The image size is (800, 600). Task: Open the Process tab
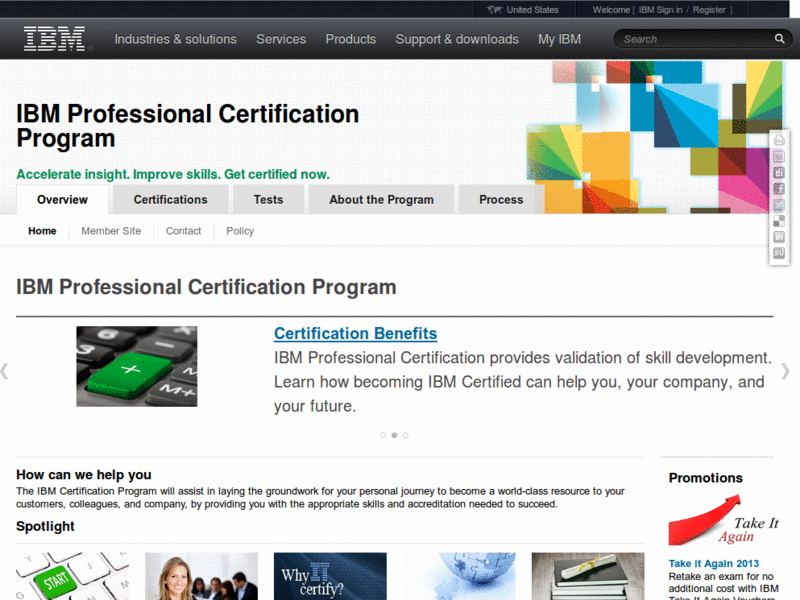tap(501, 199)
